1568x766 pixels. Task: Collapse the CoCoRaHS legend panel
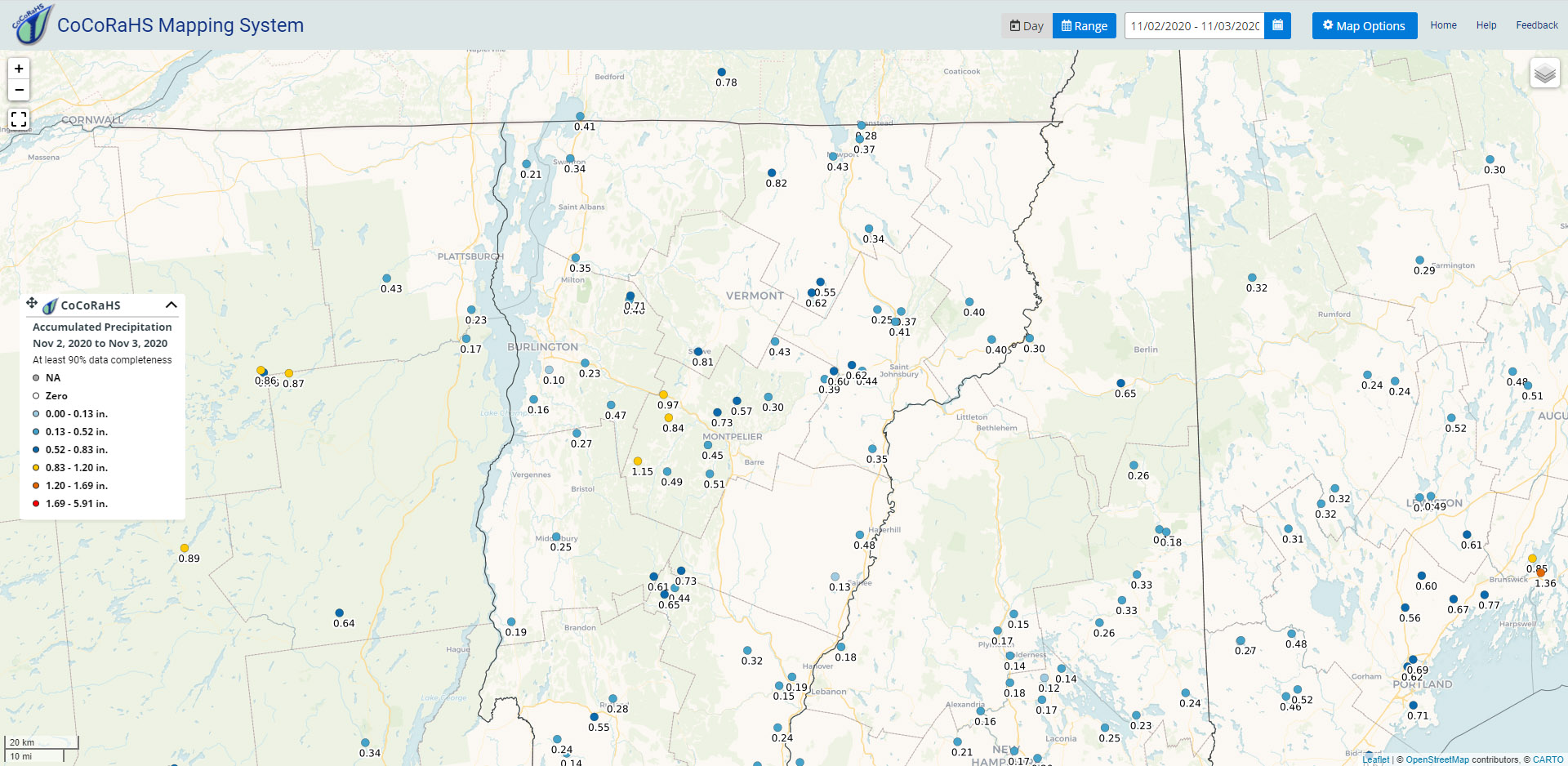coord(171,305)
